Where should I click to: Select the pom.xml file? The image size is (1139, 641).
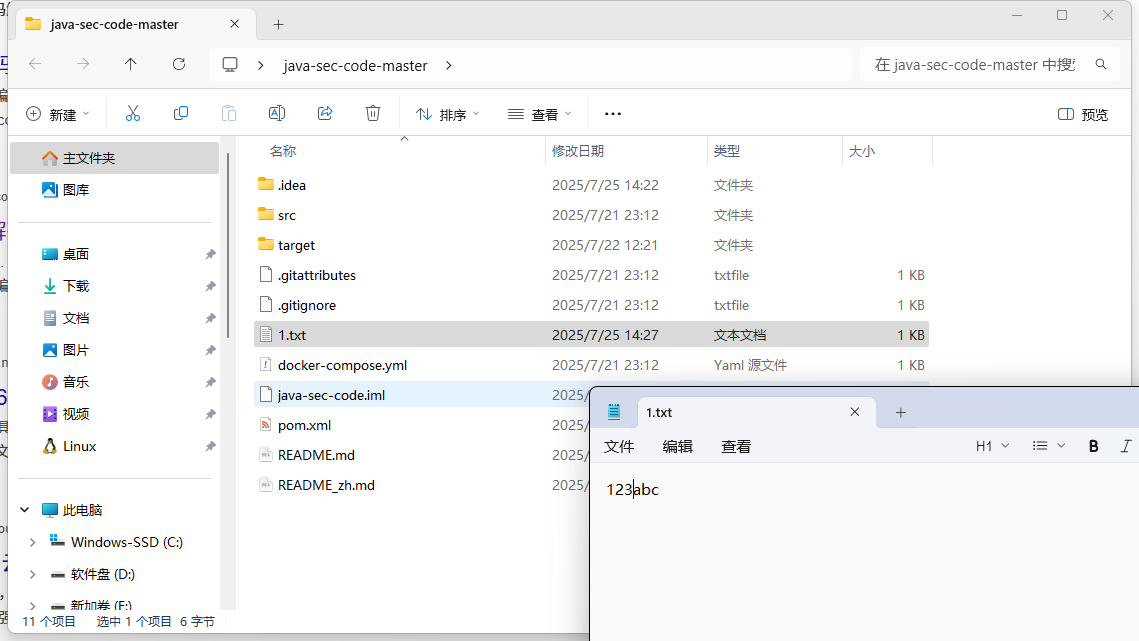pyautogui.click(x=421, y=425)
